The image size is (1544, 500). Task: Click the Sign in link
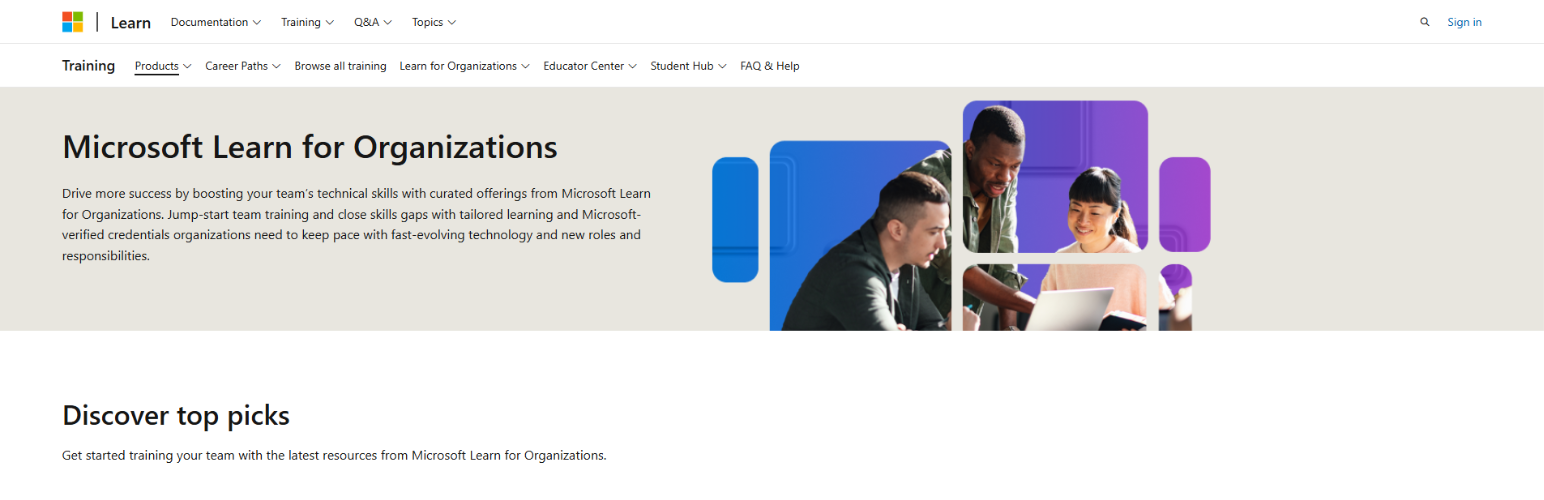pyautogui.click(x=1464, y=22)
